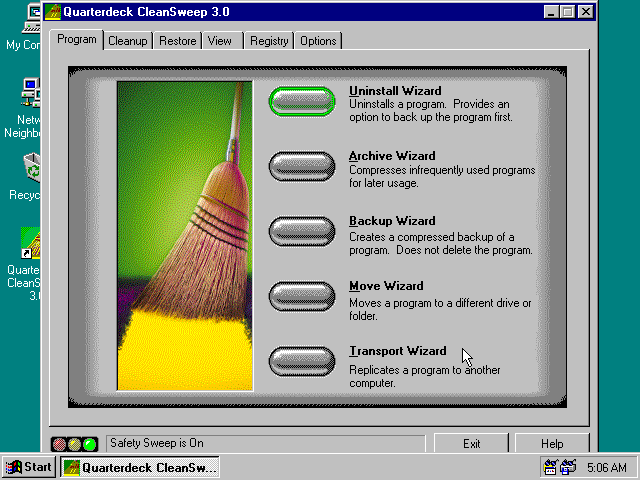Viewport: 640px width, 480px height.
Task: Close the CleanSweep window
Action: [586, 12]
